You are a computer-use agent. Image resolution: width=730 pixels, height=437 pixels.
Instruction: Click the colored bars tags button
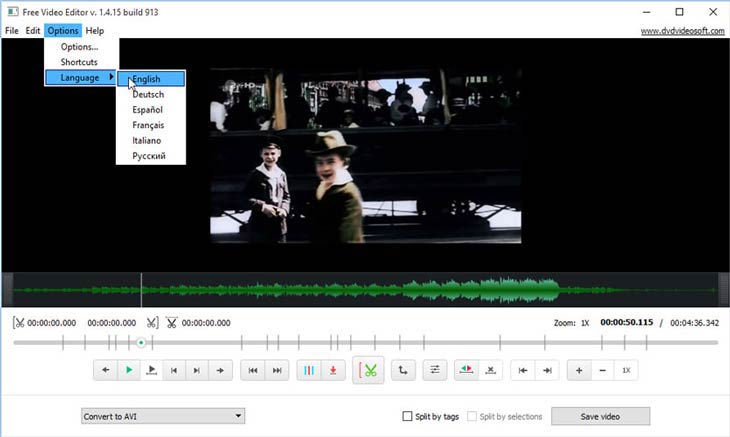(x=309, y=370)
